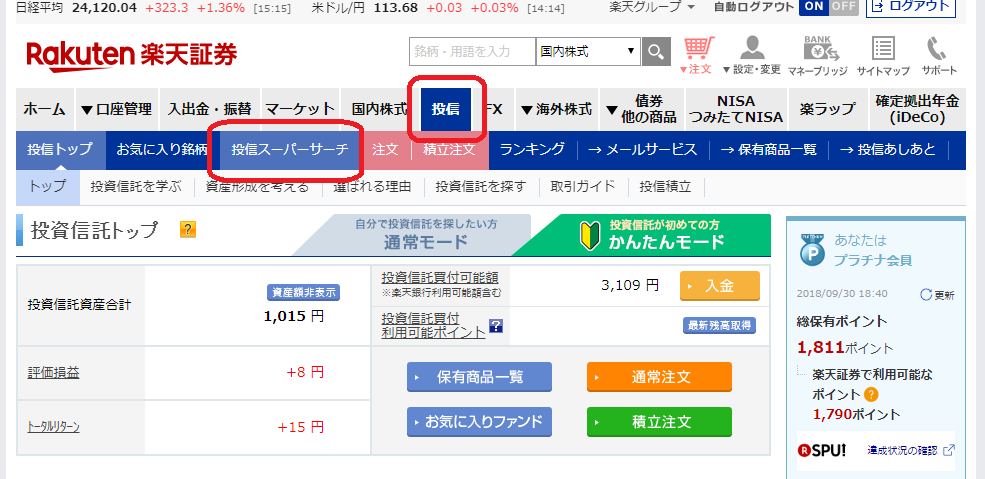The width and height of the screenshot is (985, 479).
Task: Open ランキング in submenu
Action: coord(533,150)
